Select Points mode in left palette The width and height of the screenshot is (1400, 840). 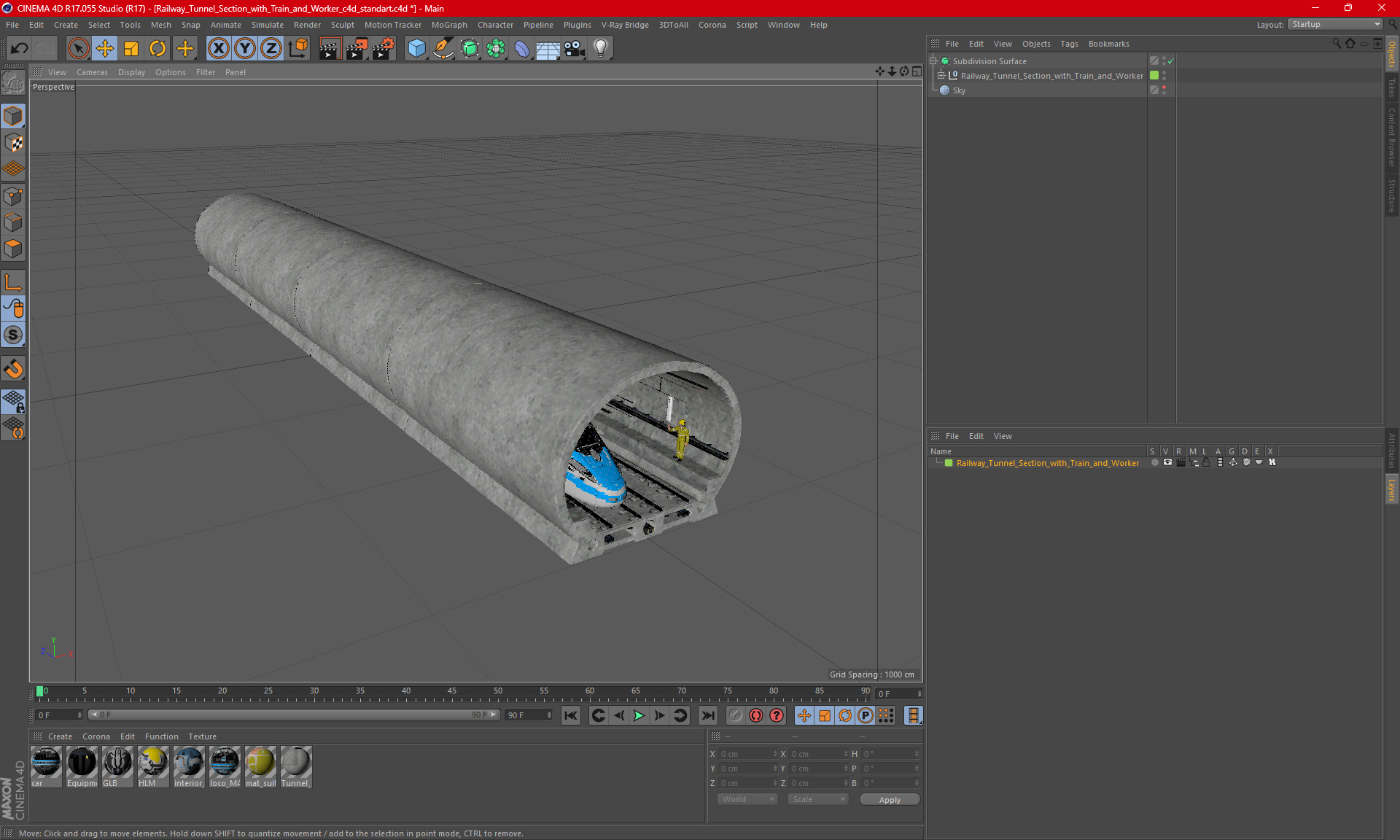click(x=13, y=196)
